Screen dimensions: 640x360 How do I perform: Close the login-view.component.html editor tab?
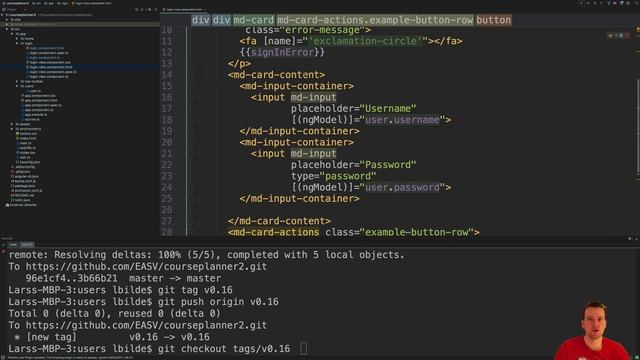[204, 9]
